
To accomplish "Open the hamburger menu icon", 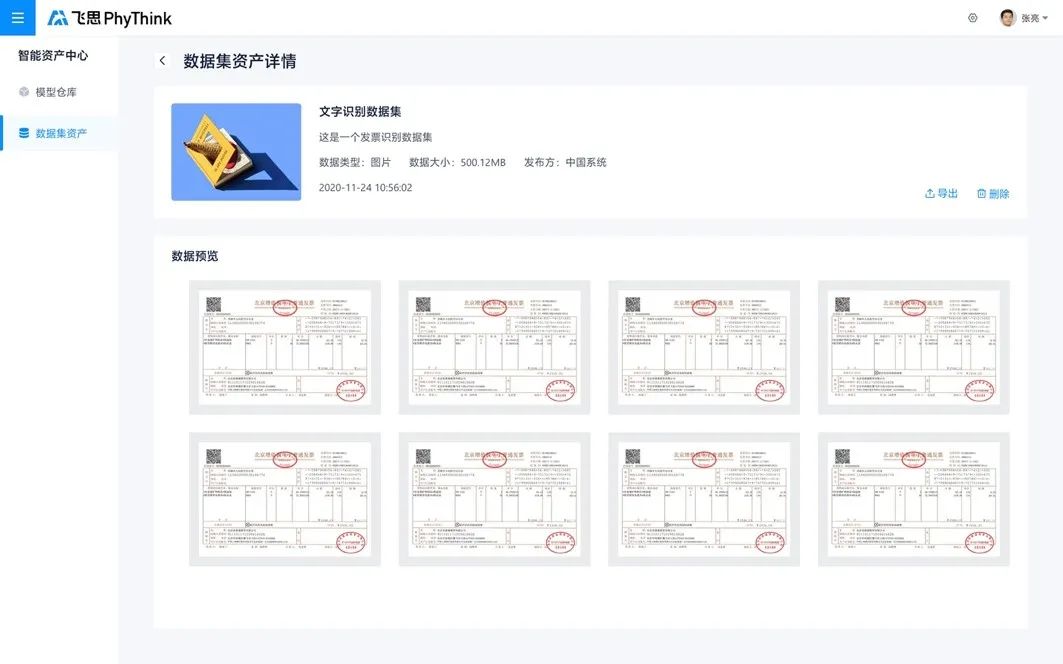I will pos(18,18).
